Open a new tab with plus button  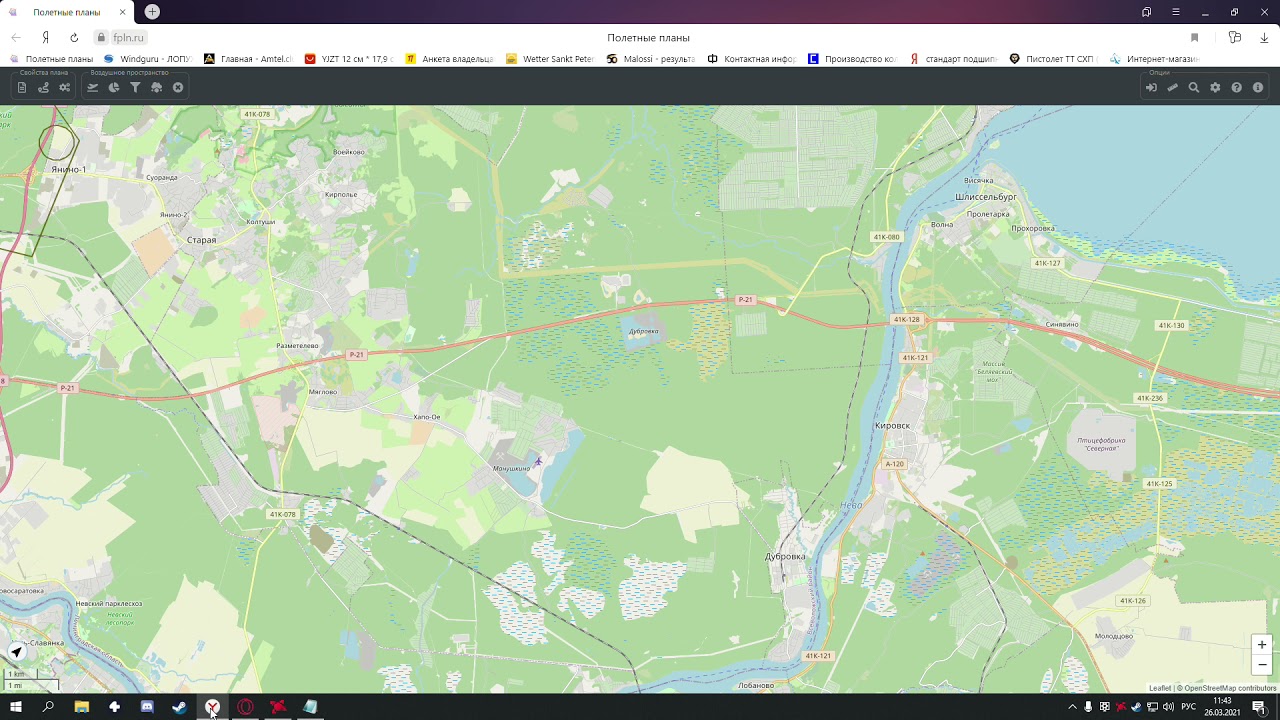152,12
